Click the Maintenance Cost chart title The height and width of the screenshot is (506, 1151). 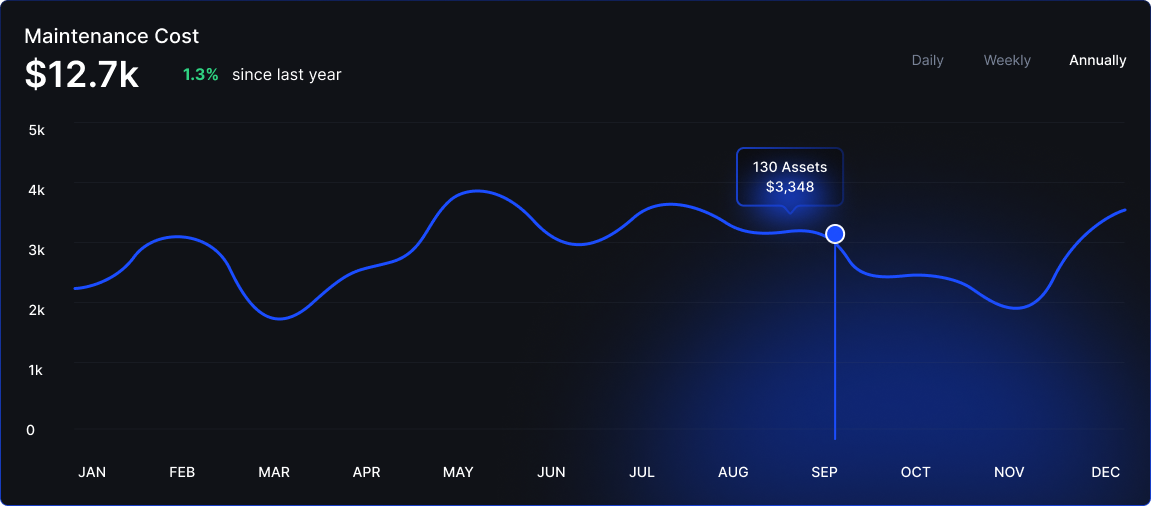point(111,36)
